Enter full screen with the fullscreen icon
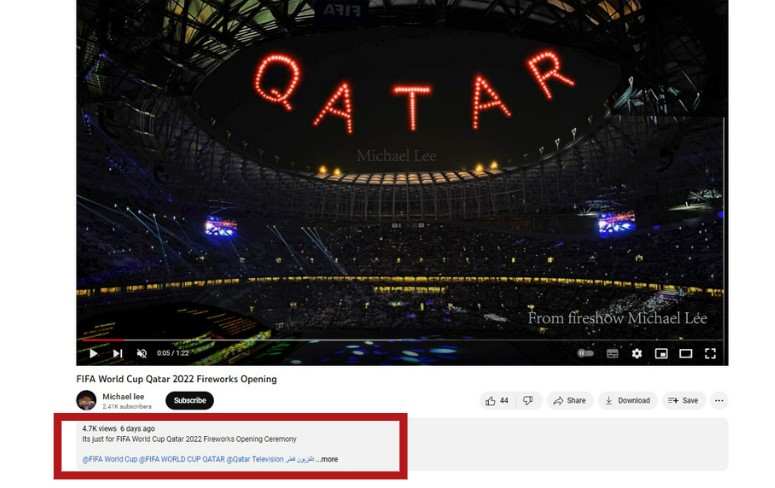Screen dimensions: 775x488 point(710,354)
